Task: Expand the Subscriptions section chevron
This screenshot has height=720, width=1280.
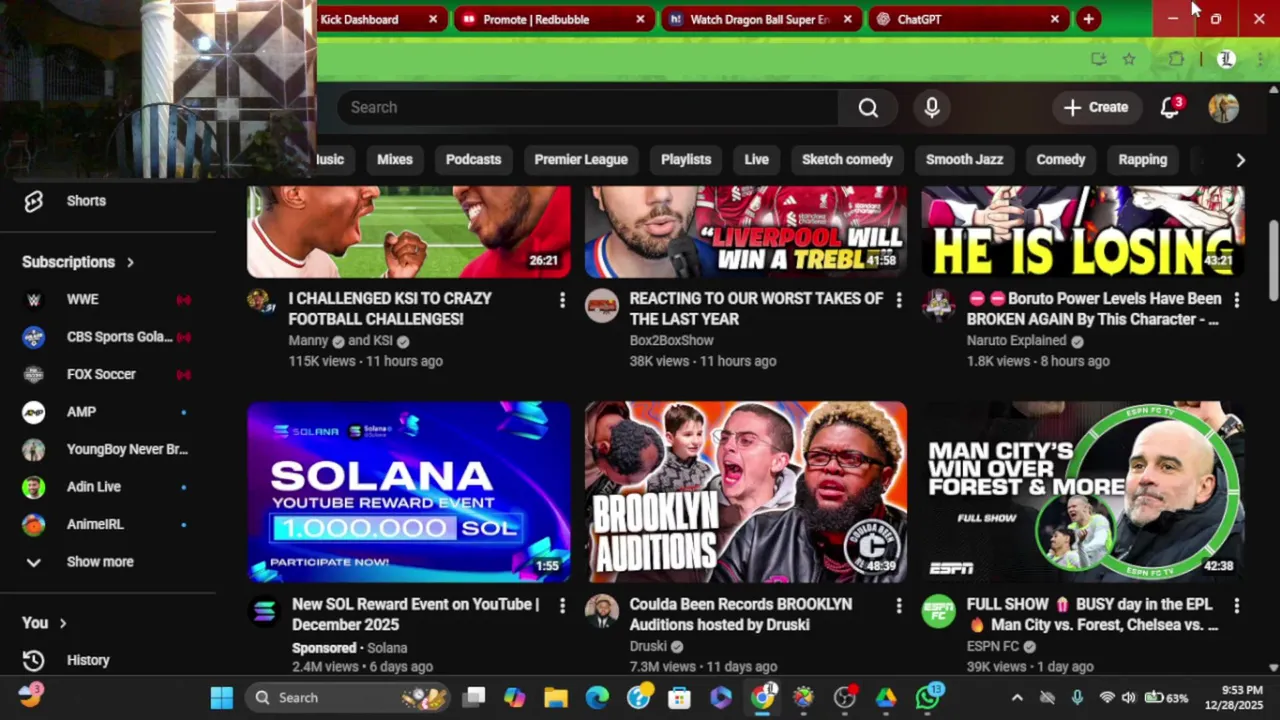Action: pos(130,262)
